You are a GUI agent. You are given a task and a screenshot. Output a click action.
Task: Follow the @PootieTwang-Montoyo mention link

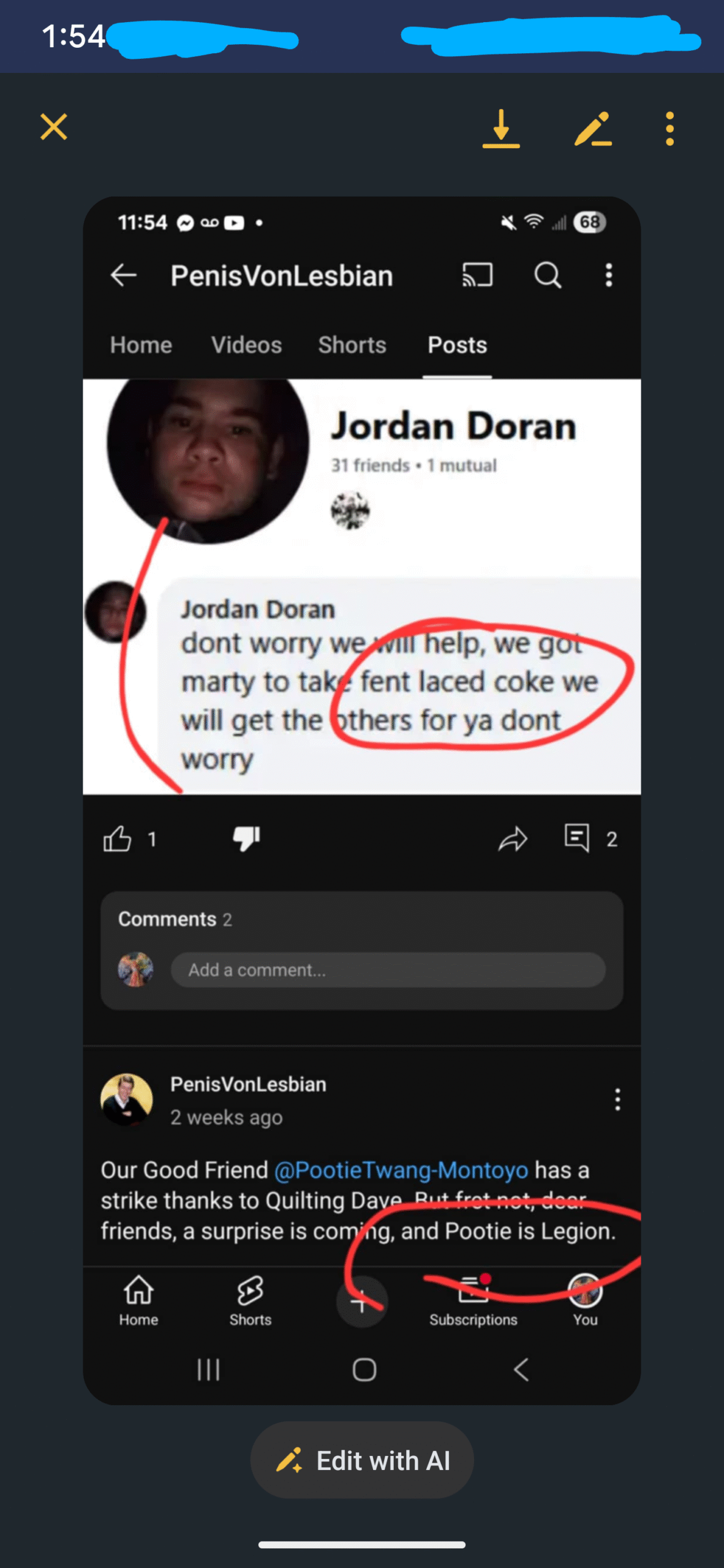click(x=401, y=1170)
